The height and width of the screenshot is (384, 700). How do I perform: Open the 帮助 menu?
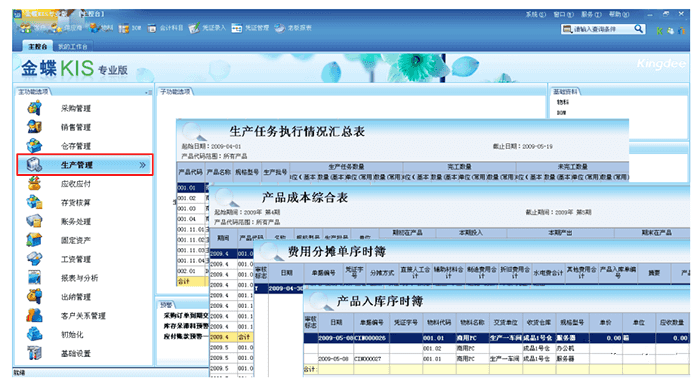(619, 14)
